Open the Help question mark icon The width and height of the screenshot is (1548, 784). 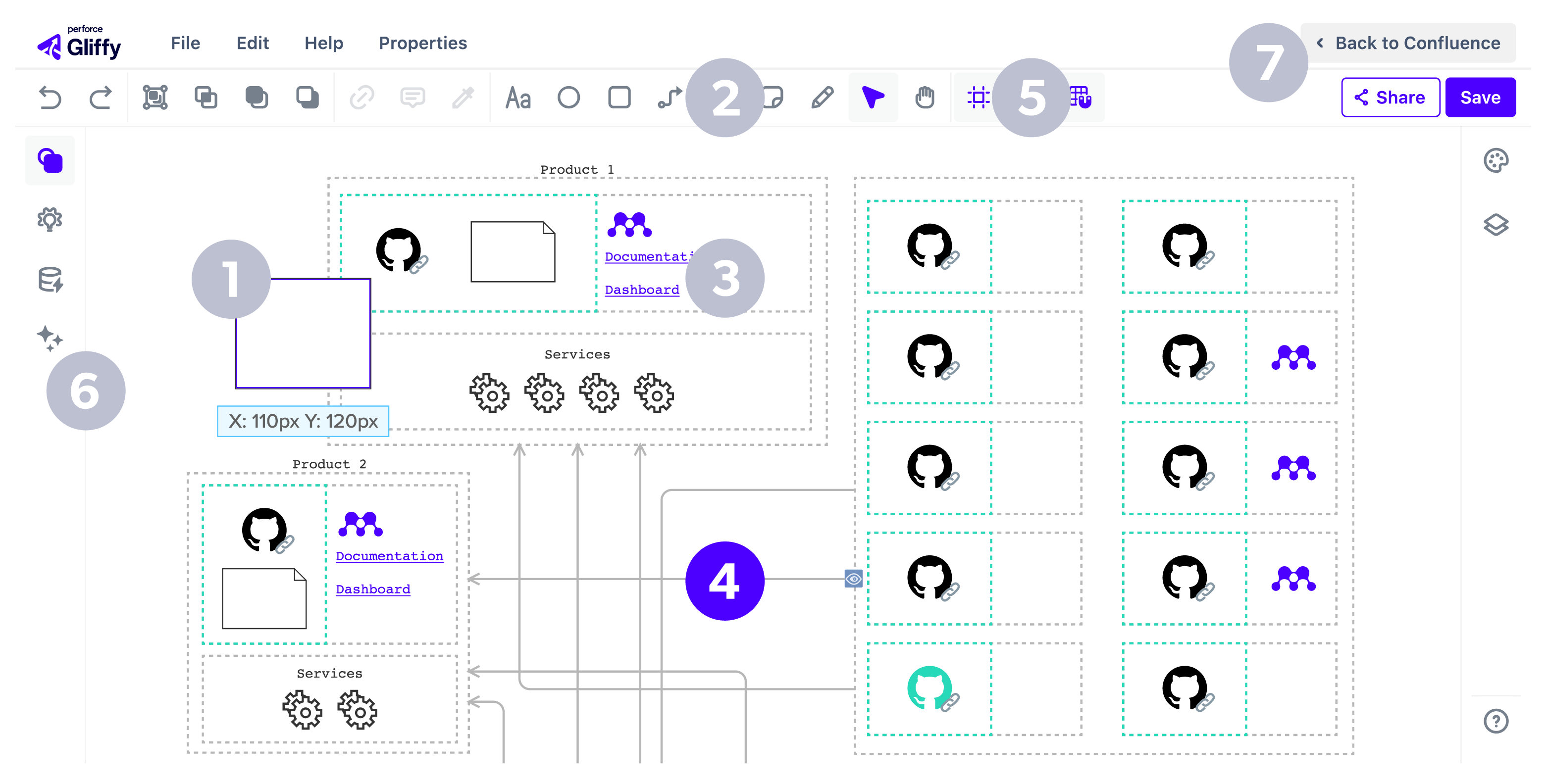pos(1496,721)
